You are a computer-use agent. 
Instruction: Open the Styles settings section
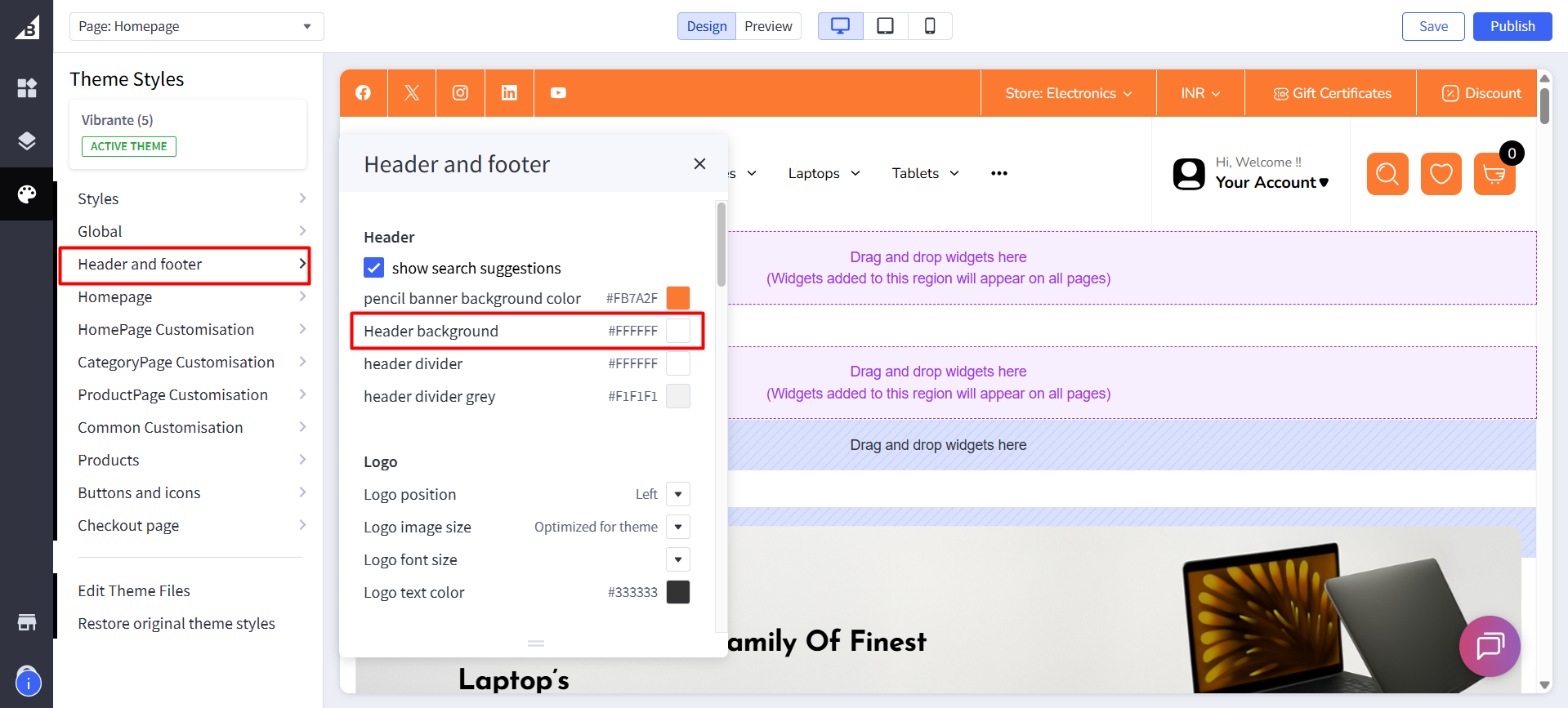click(x=192, y=198)
